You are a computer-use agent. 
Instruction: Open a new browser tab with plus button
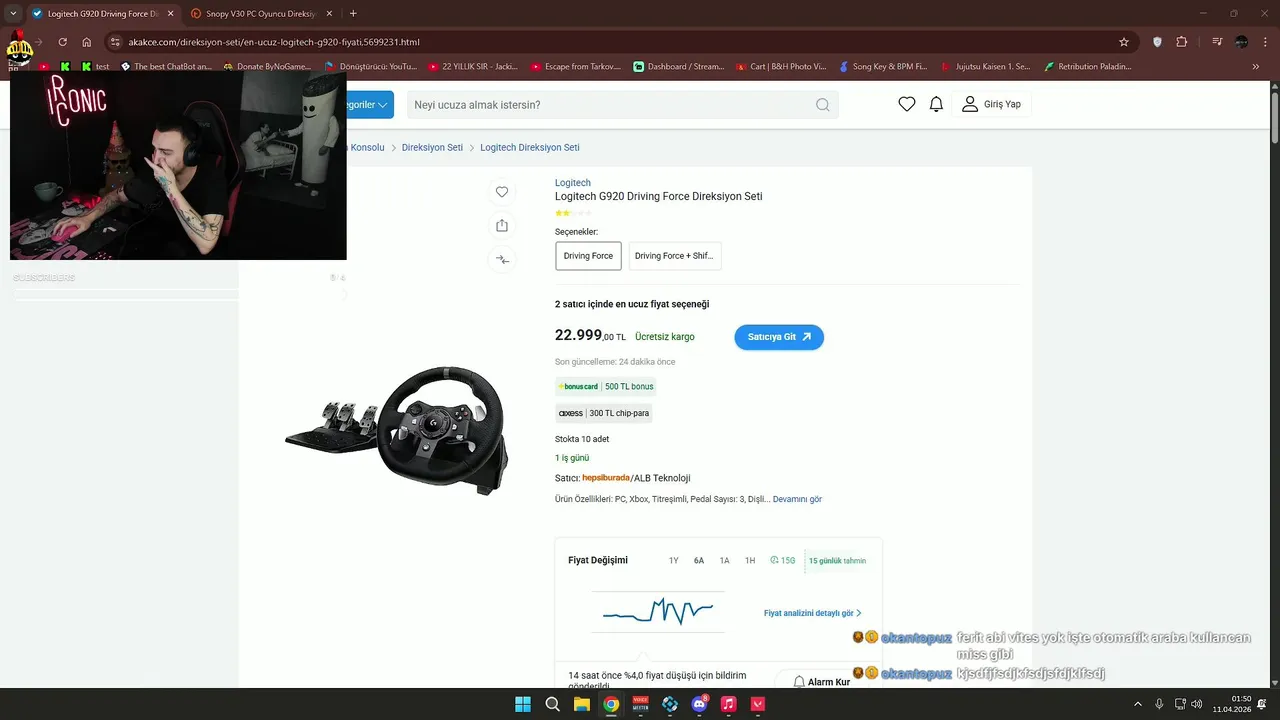(x=353, y=14)
